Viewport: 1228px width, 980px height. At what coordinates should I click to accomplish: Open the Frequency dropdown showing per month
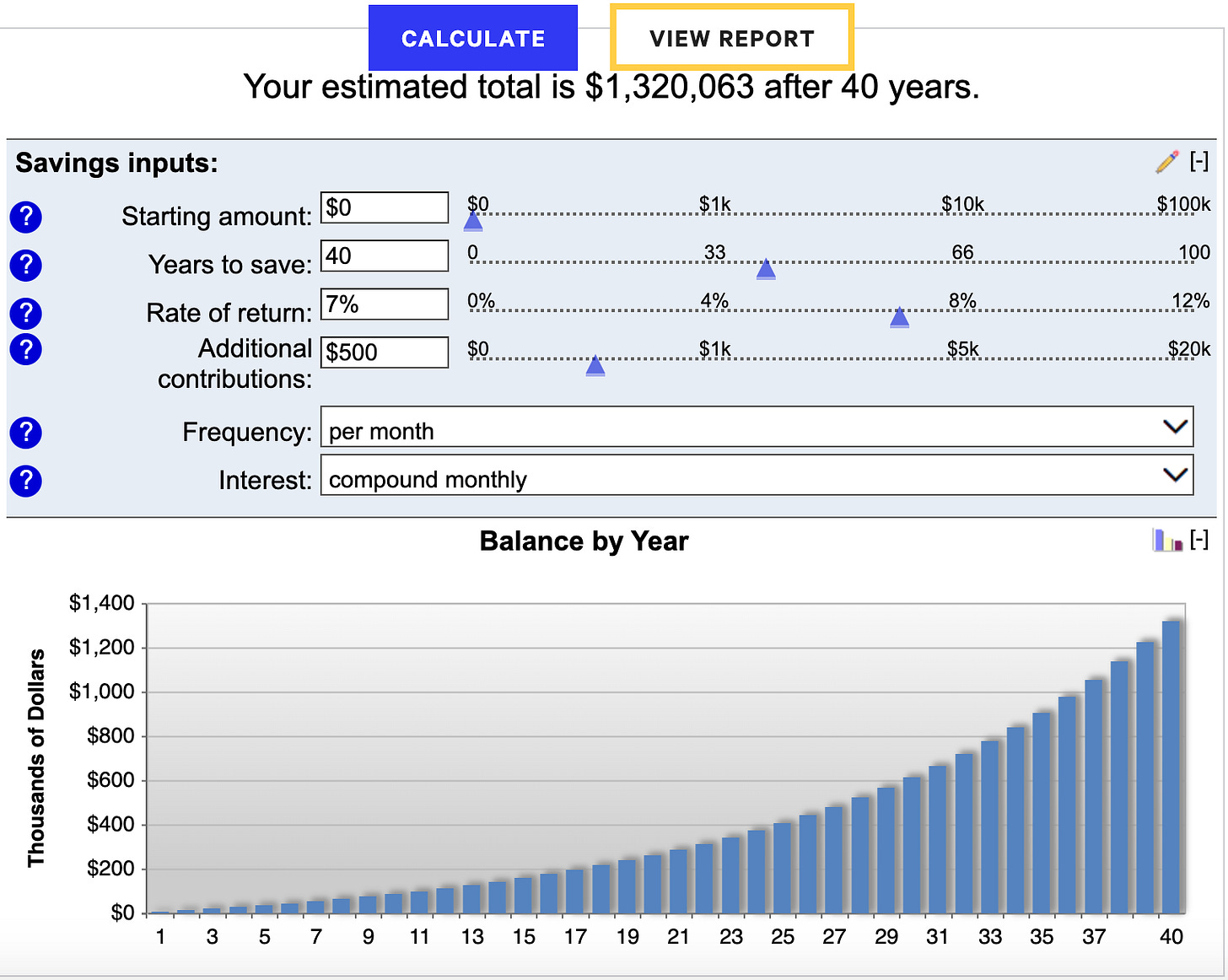pyautogui.click(x=757, y=427)
